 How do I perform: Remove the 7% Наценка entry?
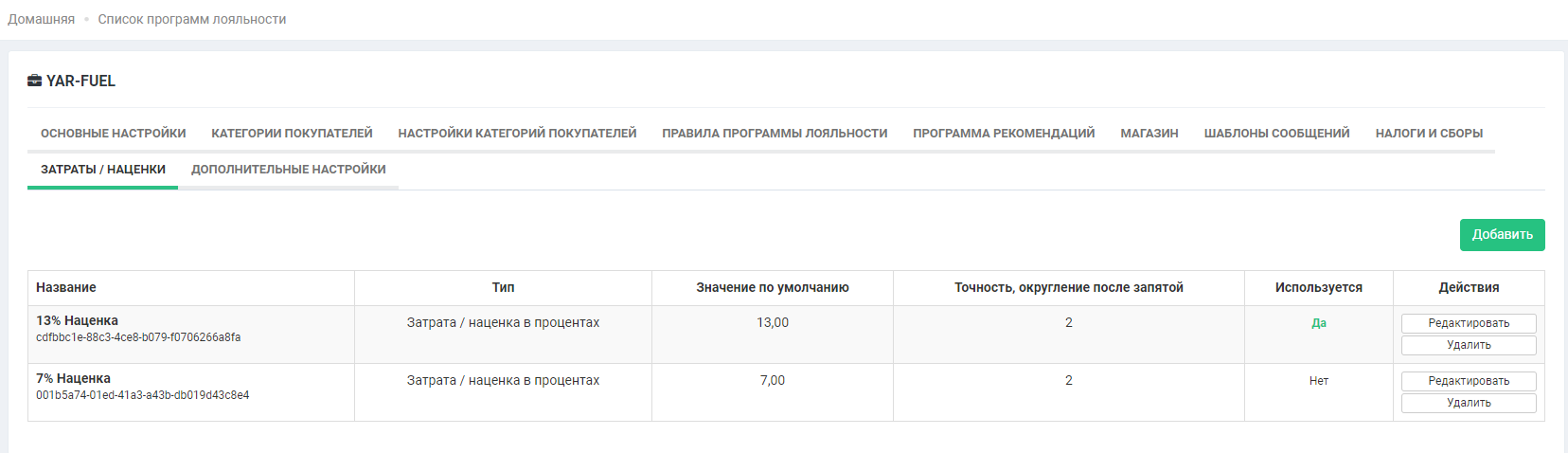click(1469, 403)
